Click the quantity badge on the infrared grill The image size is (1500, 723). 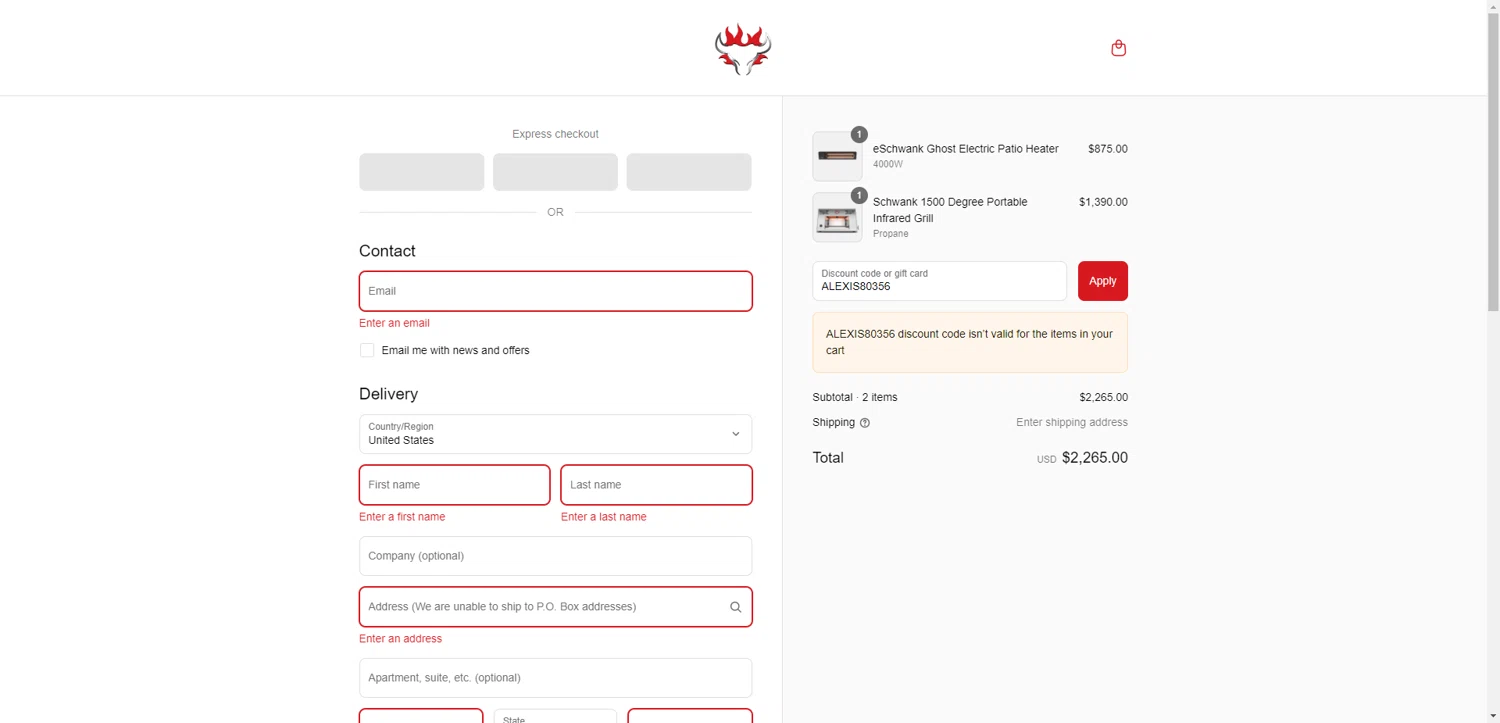tap(859, 195)
